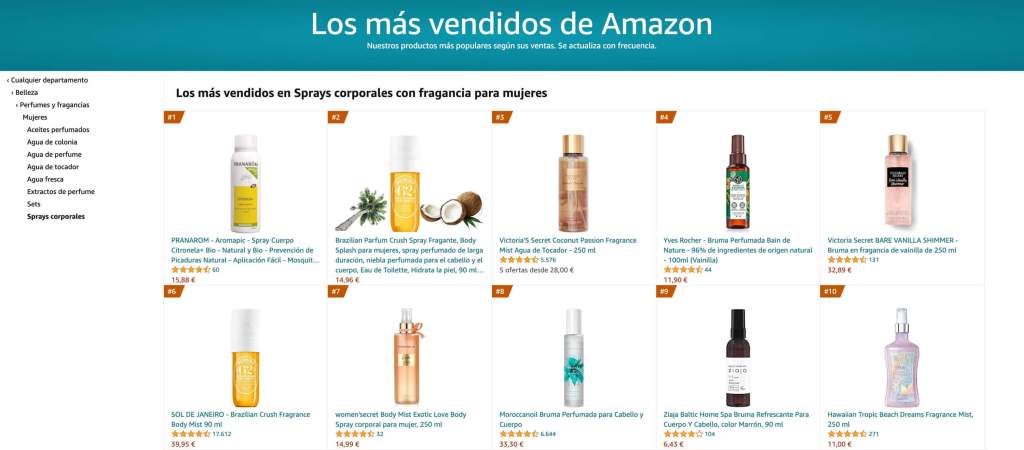Click Victoria Secret BARE VANILLA SHIMMER title
This screenshot has width=1024, height=450.
(x=892, y=245)
